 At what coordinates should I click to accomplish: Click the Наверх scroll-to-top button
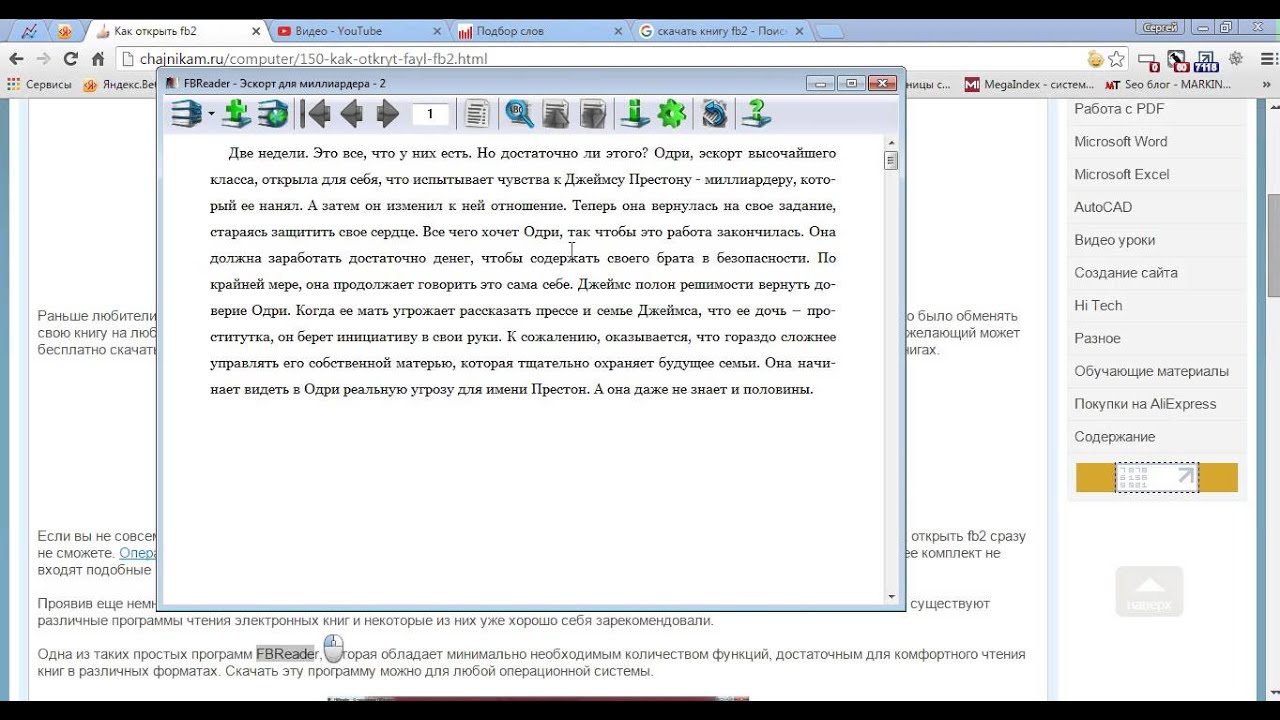1149,592
